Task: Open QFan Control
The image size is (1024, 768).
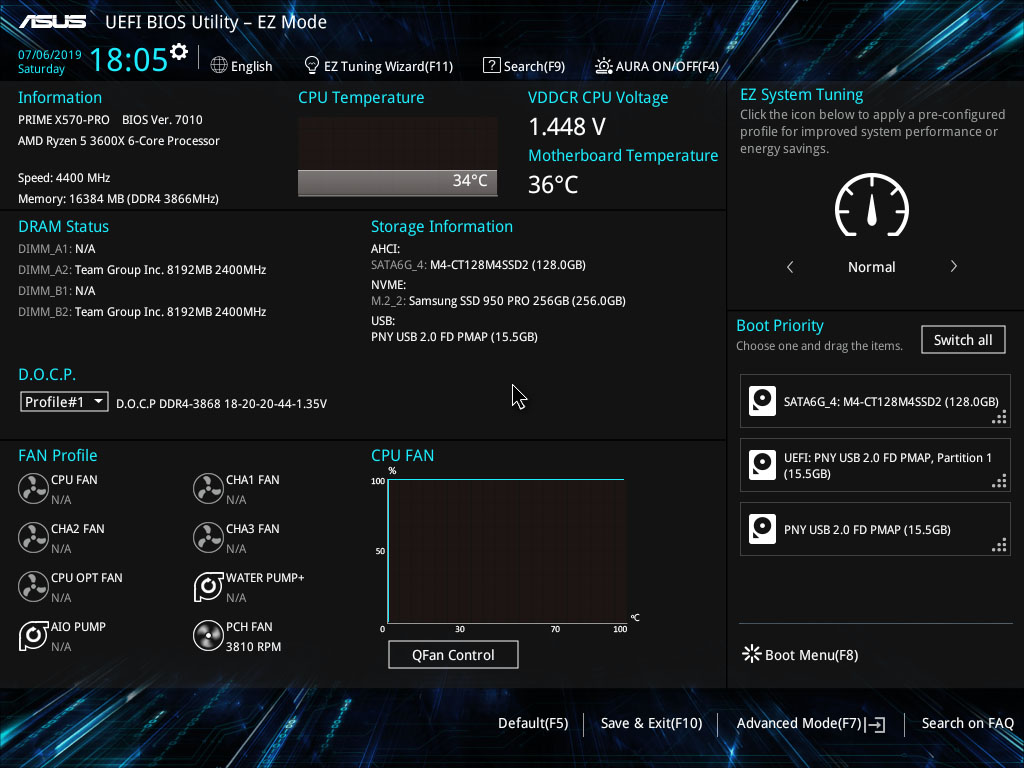Action: (453, 654)
